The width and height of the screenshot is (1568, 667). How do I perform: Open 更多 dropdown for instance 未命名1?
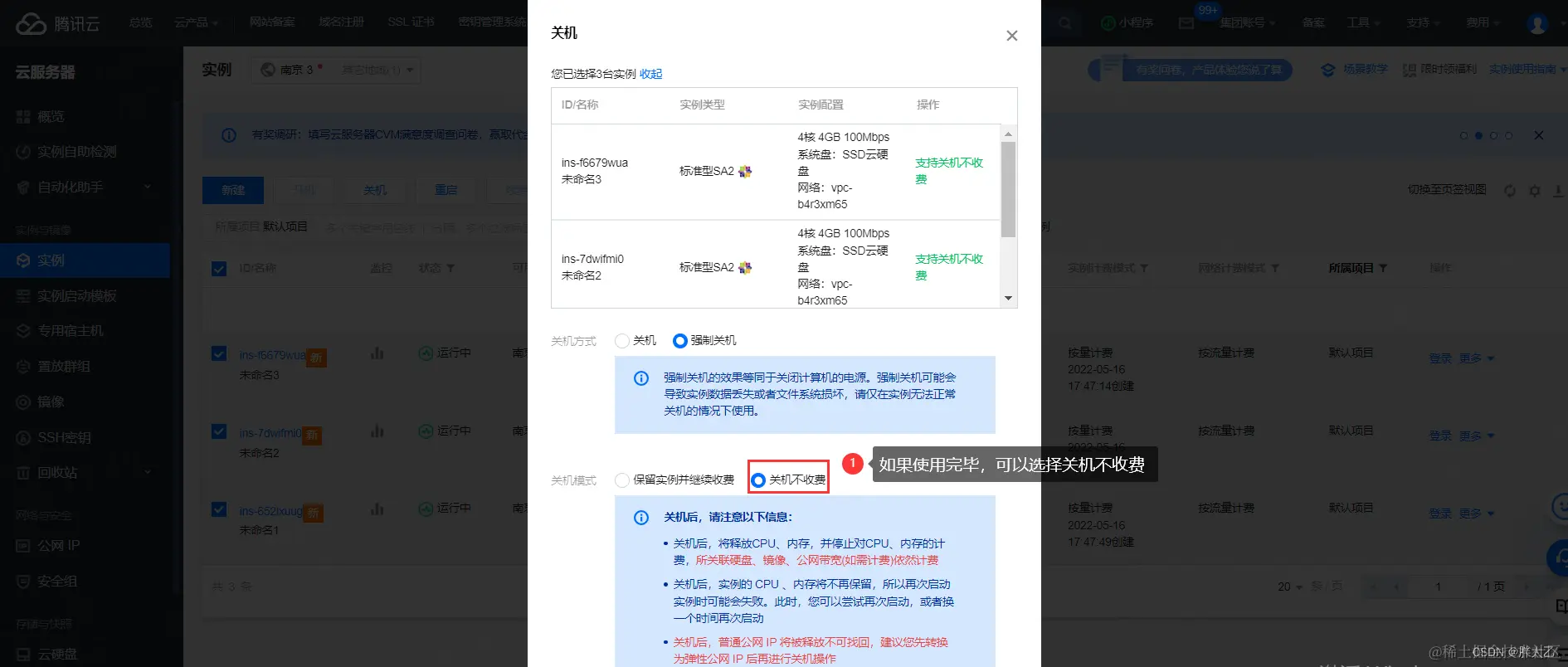[x=1477, y=514]
